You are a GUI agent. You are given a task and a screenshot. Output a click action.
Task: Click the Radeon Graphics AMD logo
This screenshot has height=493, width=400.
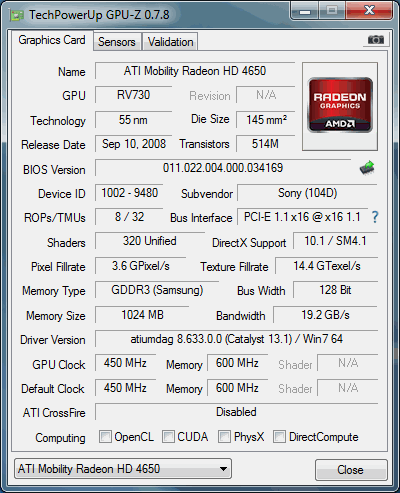click(340, 105)
